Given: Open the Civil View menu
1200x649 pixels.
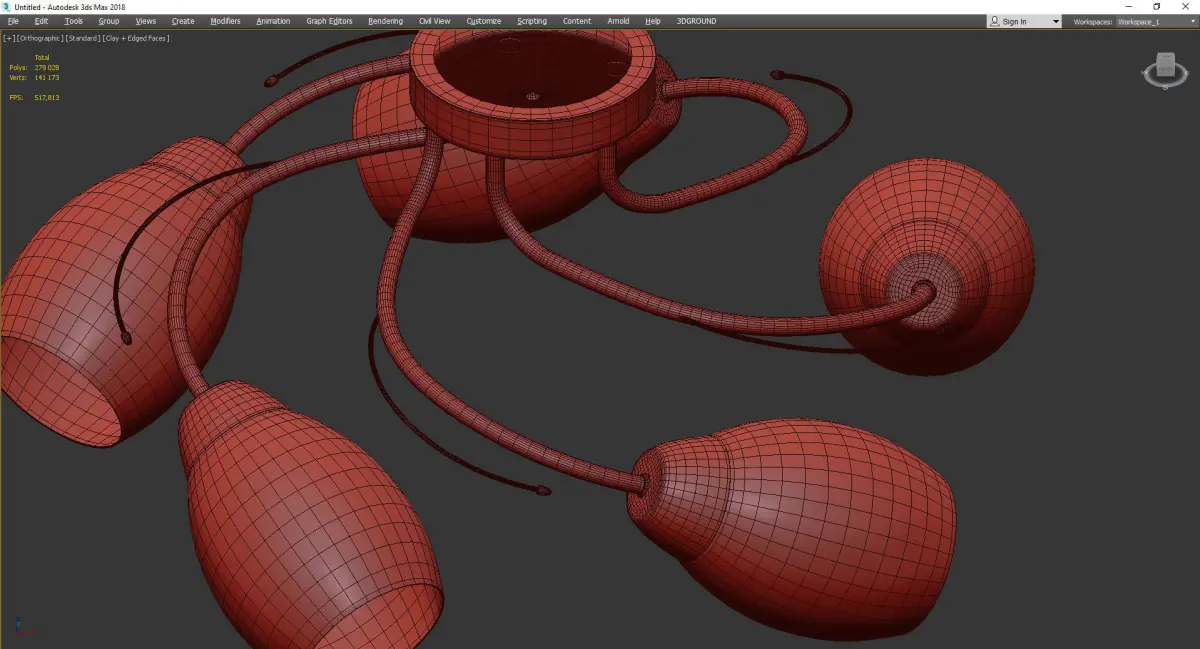Looking at the screenshot, I should [434, 21].
